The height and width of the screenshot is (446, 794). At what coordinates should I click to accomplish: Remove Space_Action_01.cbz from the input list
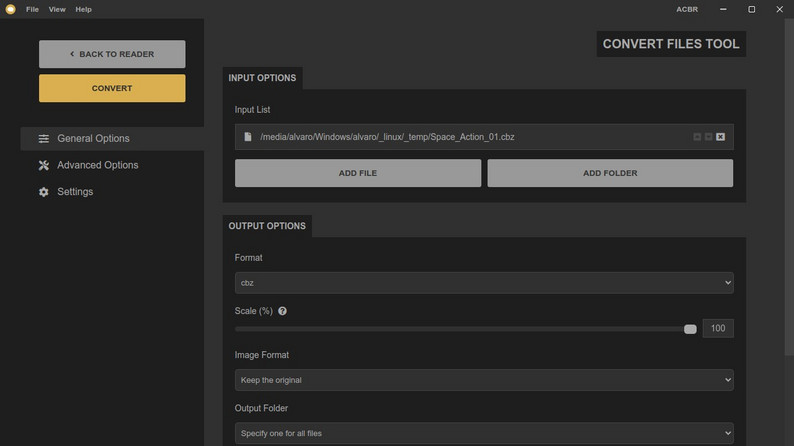pyautogui.click(x=720, y=137)
